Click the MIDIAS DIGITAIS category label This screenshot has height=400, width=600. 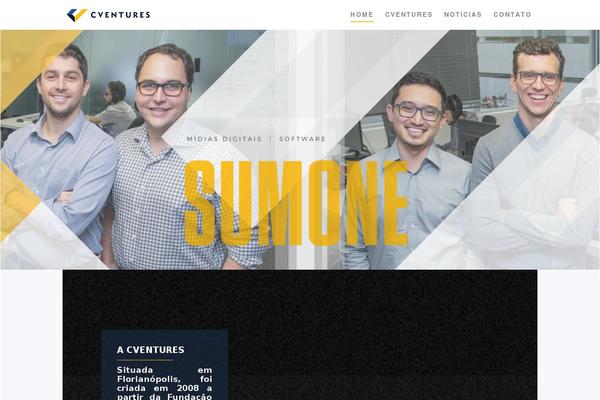(224, 139)
